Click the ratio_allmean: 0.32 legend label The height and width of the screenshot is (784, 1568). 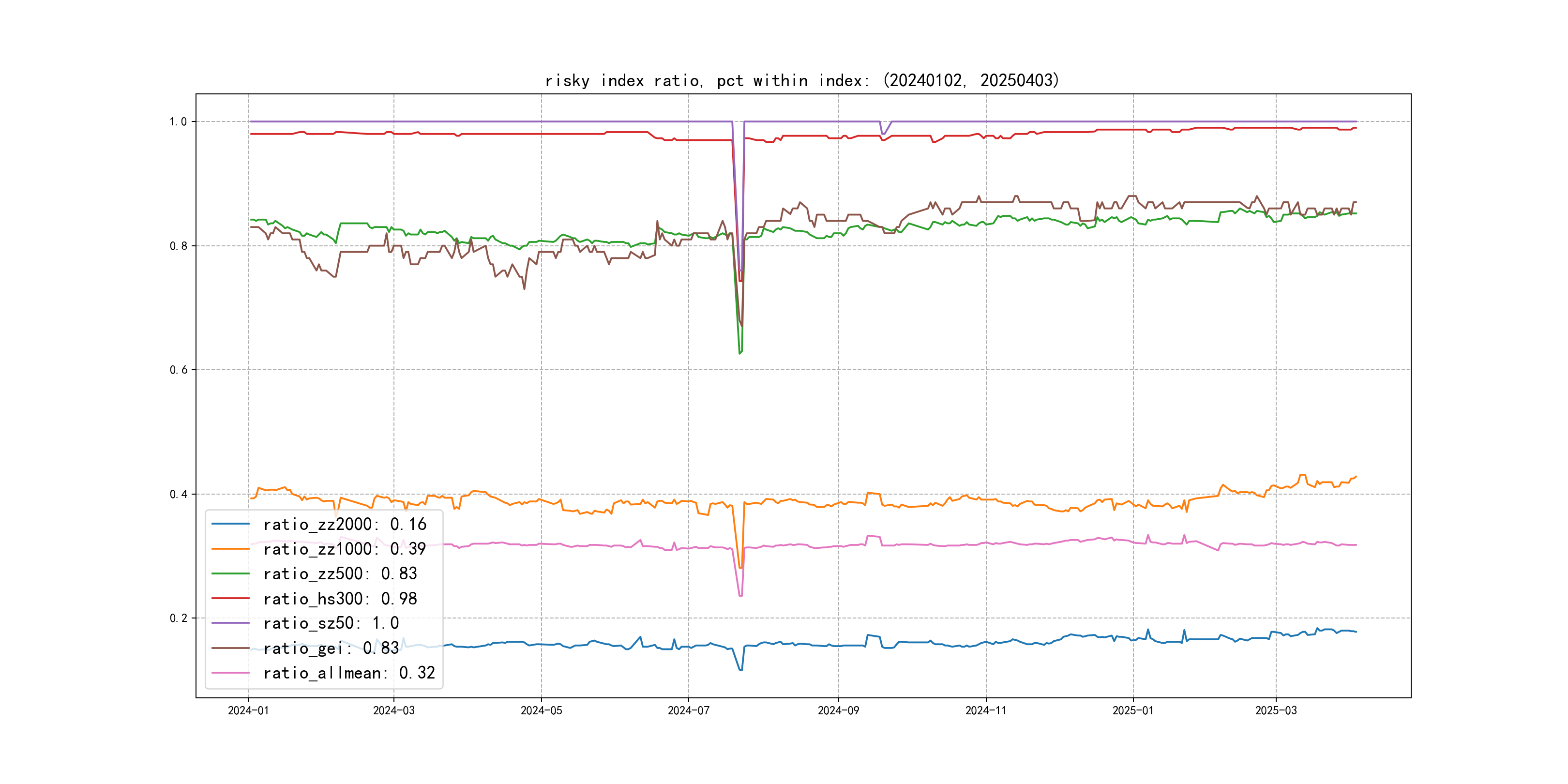[x=349, y=673]
